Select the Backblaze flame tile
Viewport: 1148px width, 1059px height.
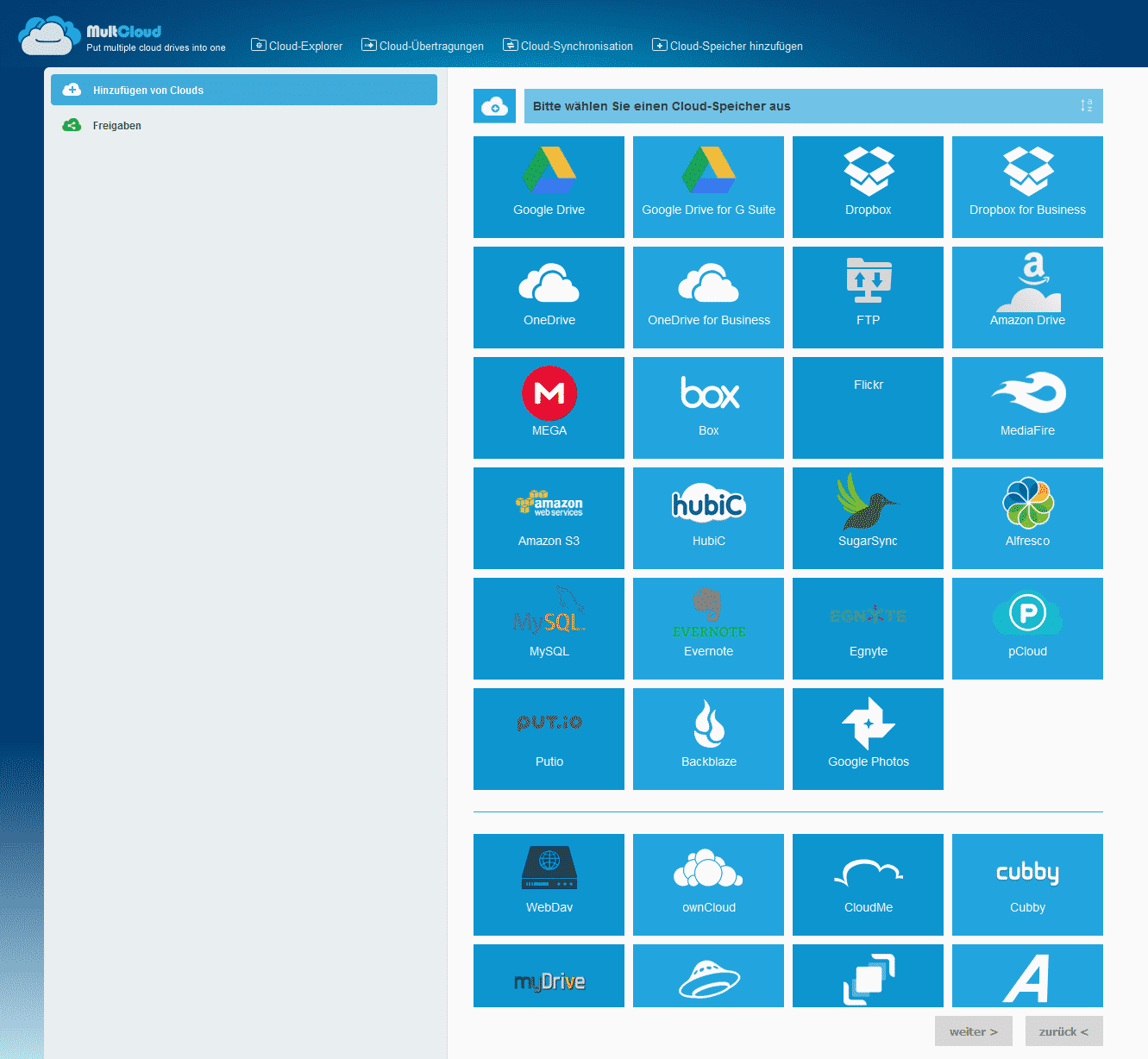pos(708,739)
